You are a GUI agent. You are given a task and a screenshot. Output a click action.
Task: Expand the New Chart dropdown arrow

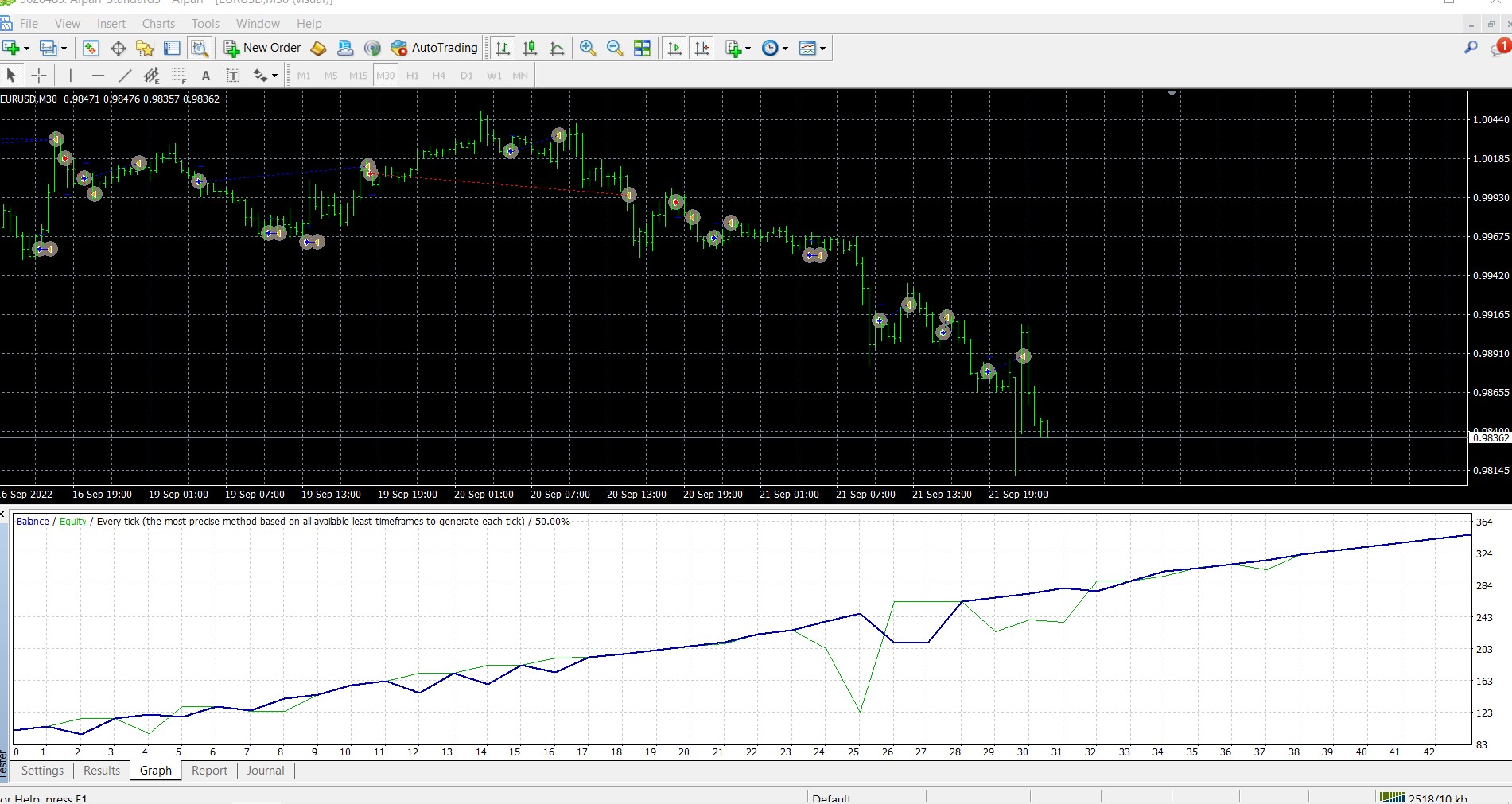pos(26,49)
